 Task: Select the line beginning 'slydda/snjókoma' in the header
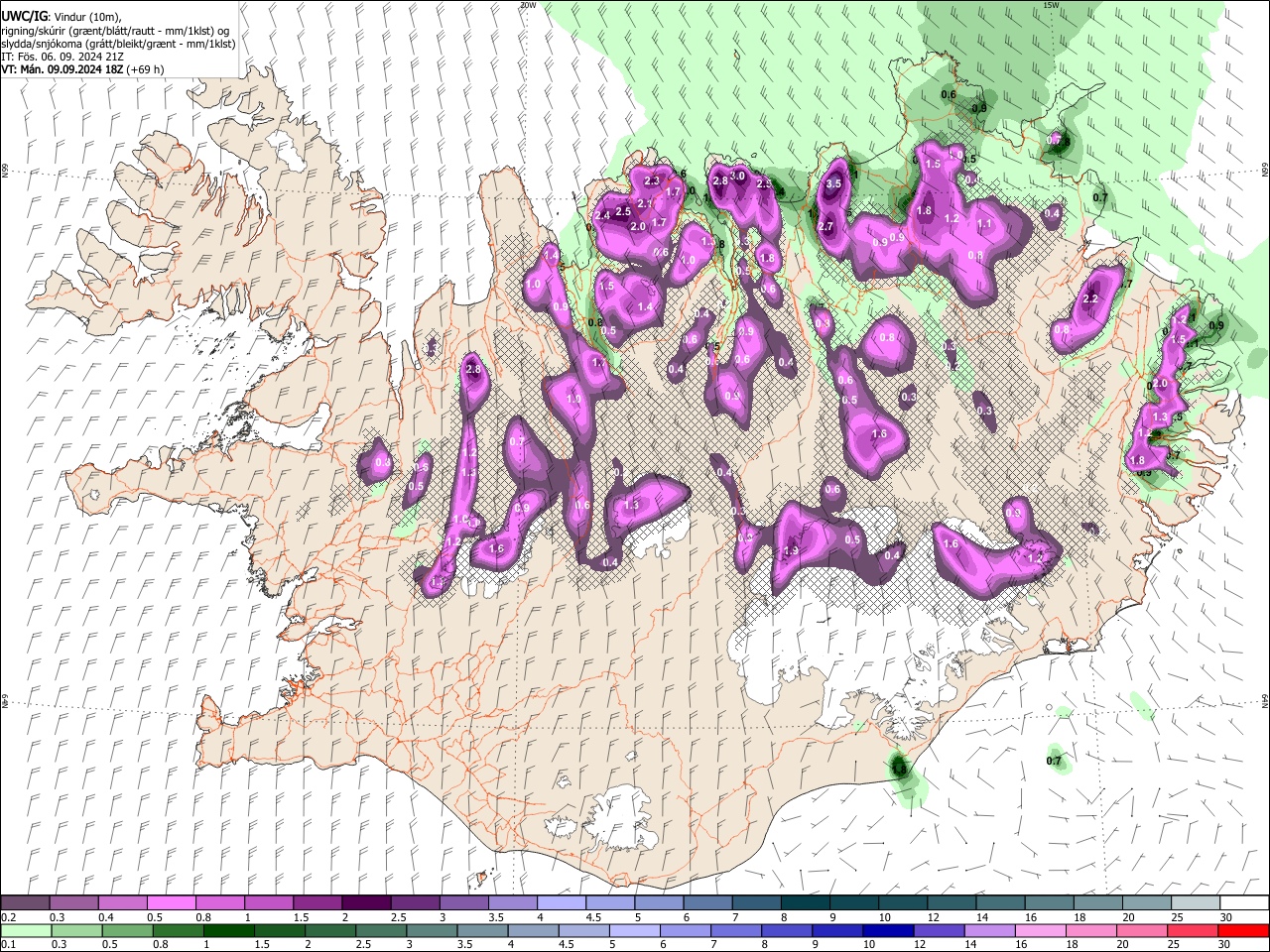click(x=118, y=44)
